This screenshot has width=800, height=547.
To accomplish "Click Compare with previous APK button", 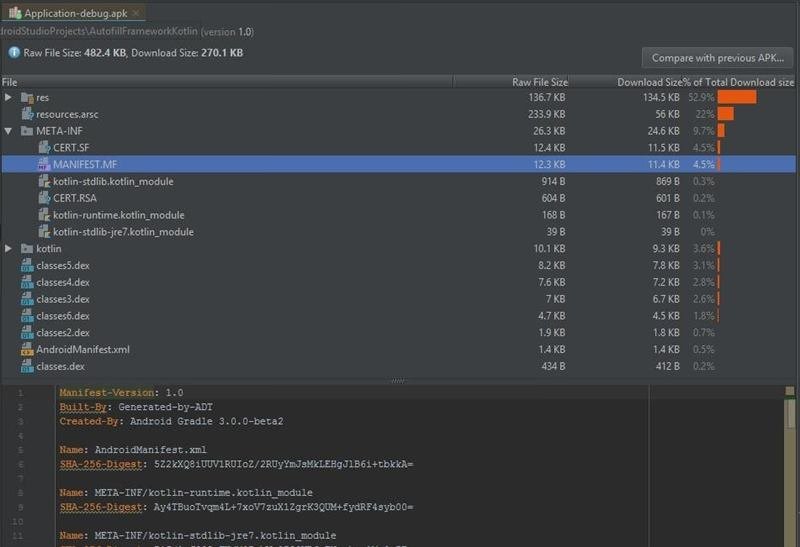I will tap(716, 58).
